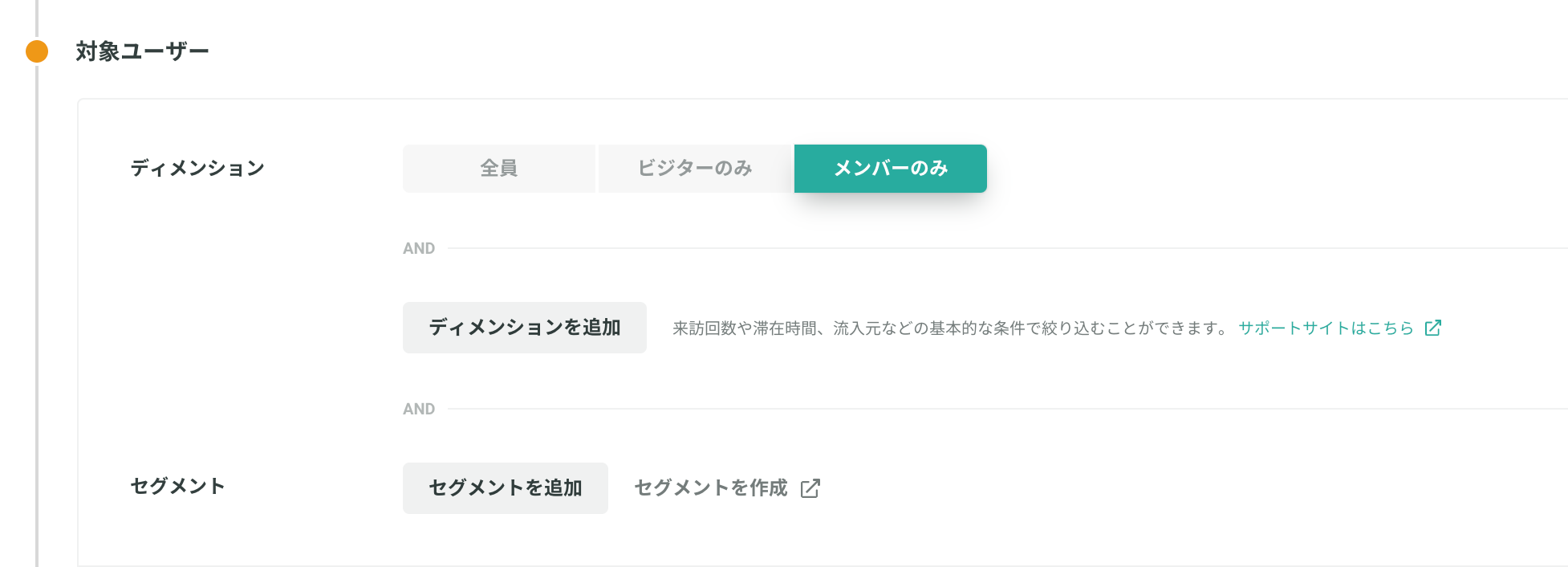Viewport: 1568px width, 567px height.
Task: Open the サポートサイトはこちら link
Action: [1326, 328]
